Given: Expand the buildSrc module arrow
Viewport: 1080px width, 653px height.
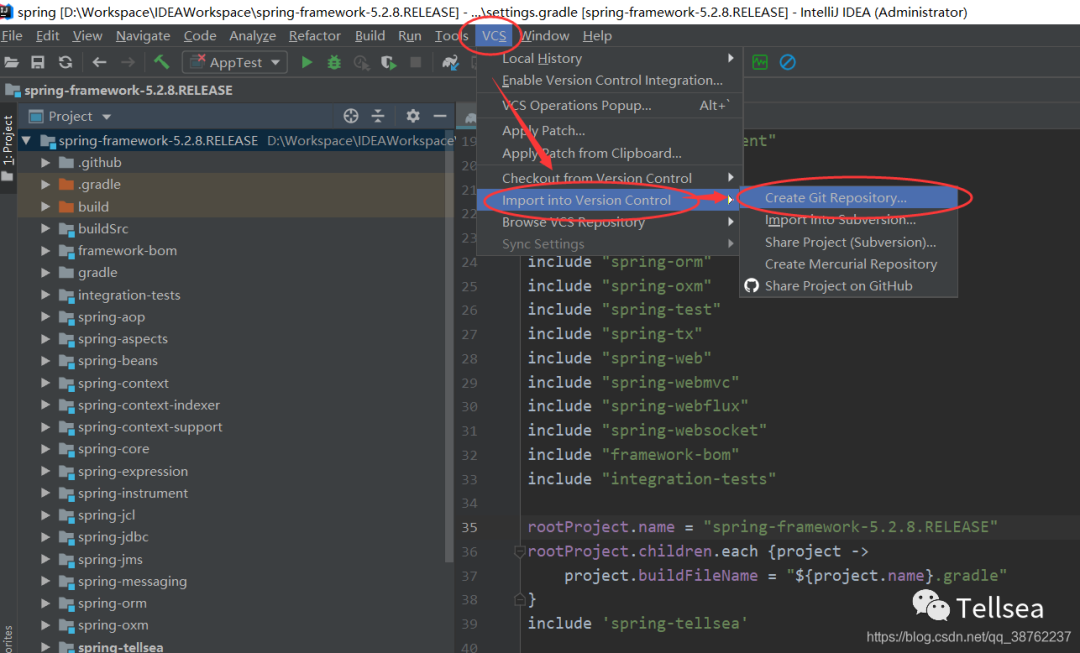Looking at the screenshot, I should [x=45, y=229].
